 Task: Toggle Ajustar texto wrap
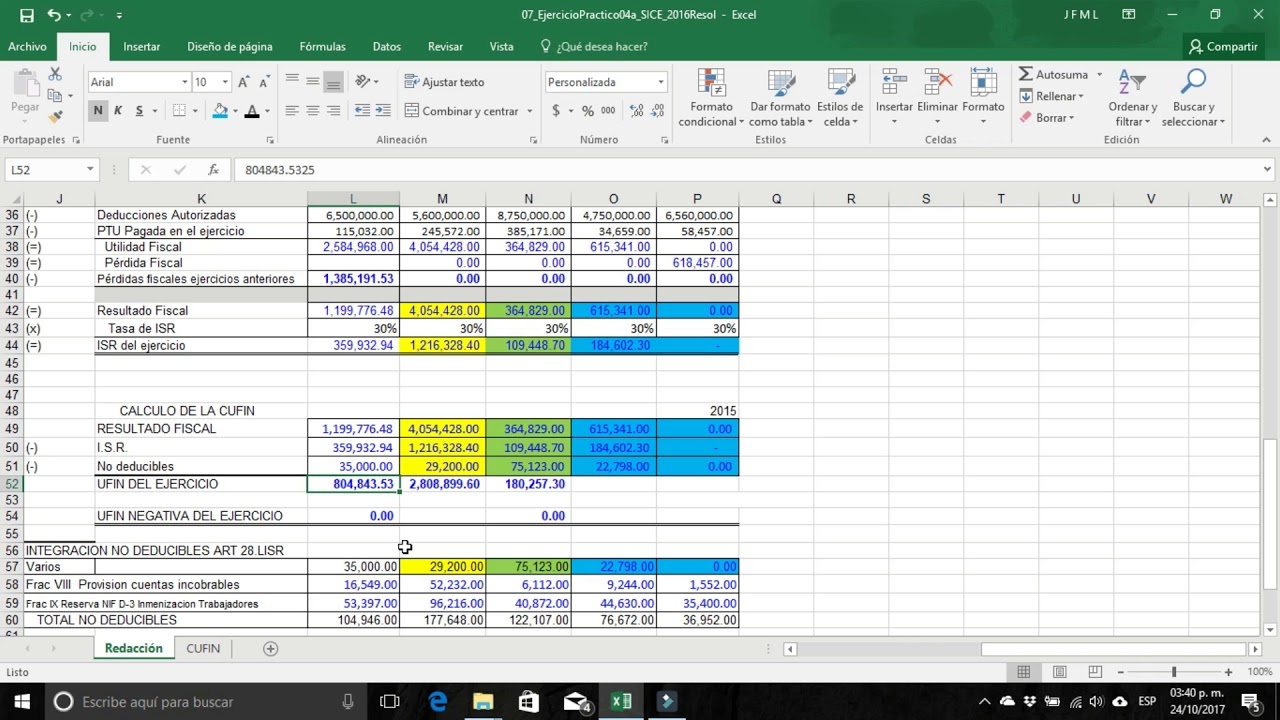[x=445, y=82]
